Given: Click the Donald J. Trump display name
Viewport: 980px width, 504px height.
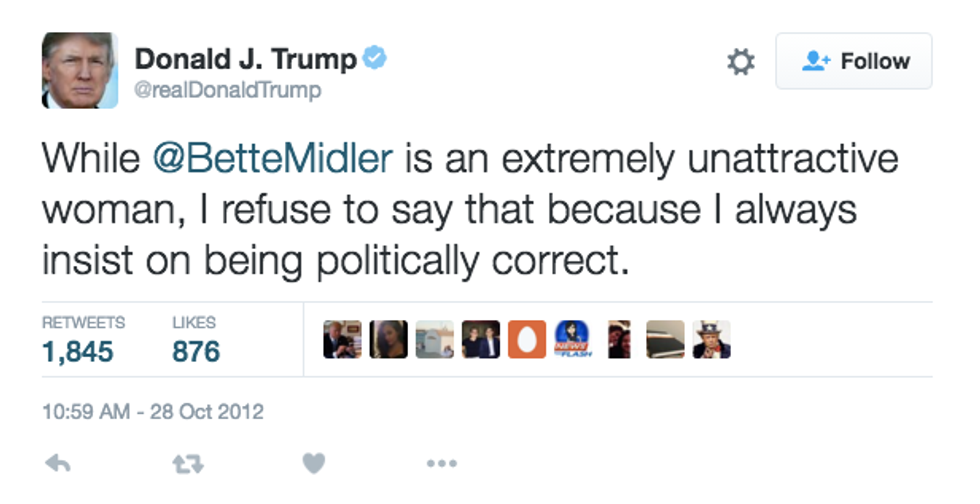Looking at the screenshot, I should 244,60.
